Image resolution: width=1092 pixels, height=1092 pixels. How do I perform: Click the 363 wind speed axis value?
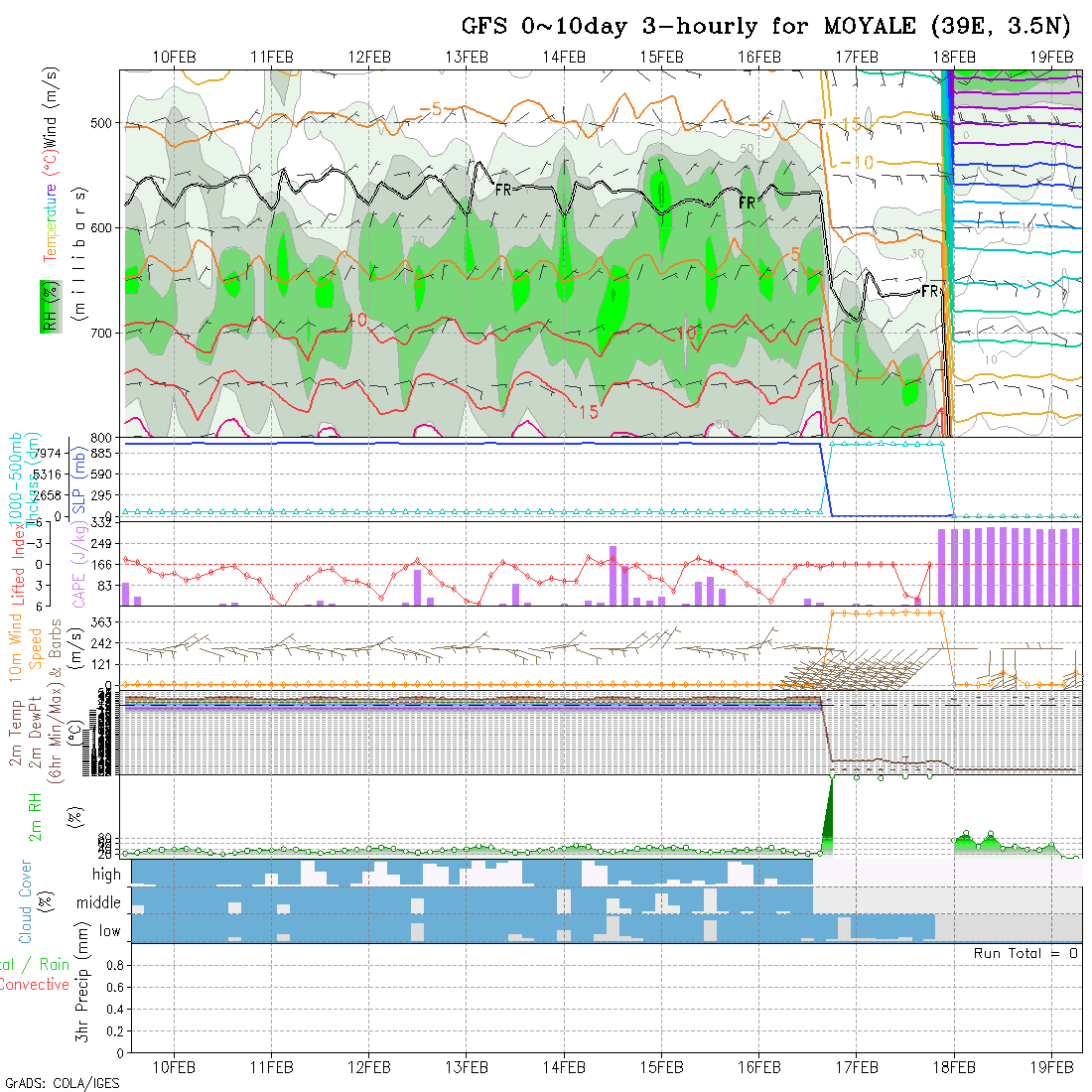pyautogui.click(x=101, y=622)
